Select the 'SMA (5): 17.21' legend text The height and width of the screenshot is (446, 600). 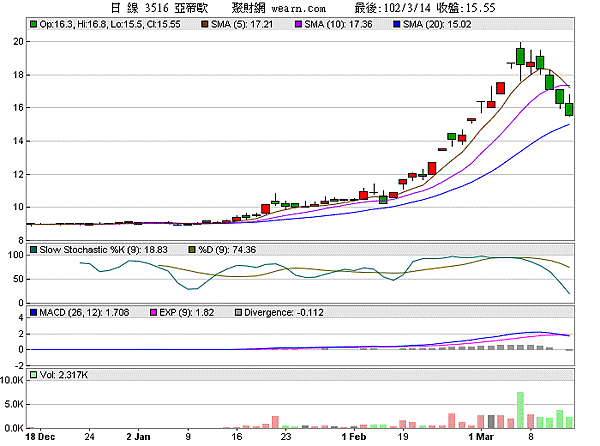242,24
